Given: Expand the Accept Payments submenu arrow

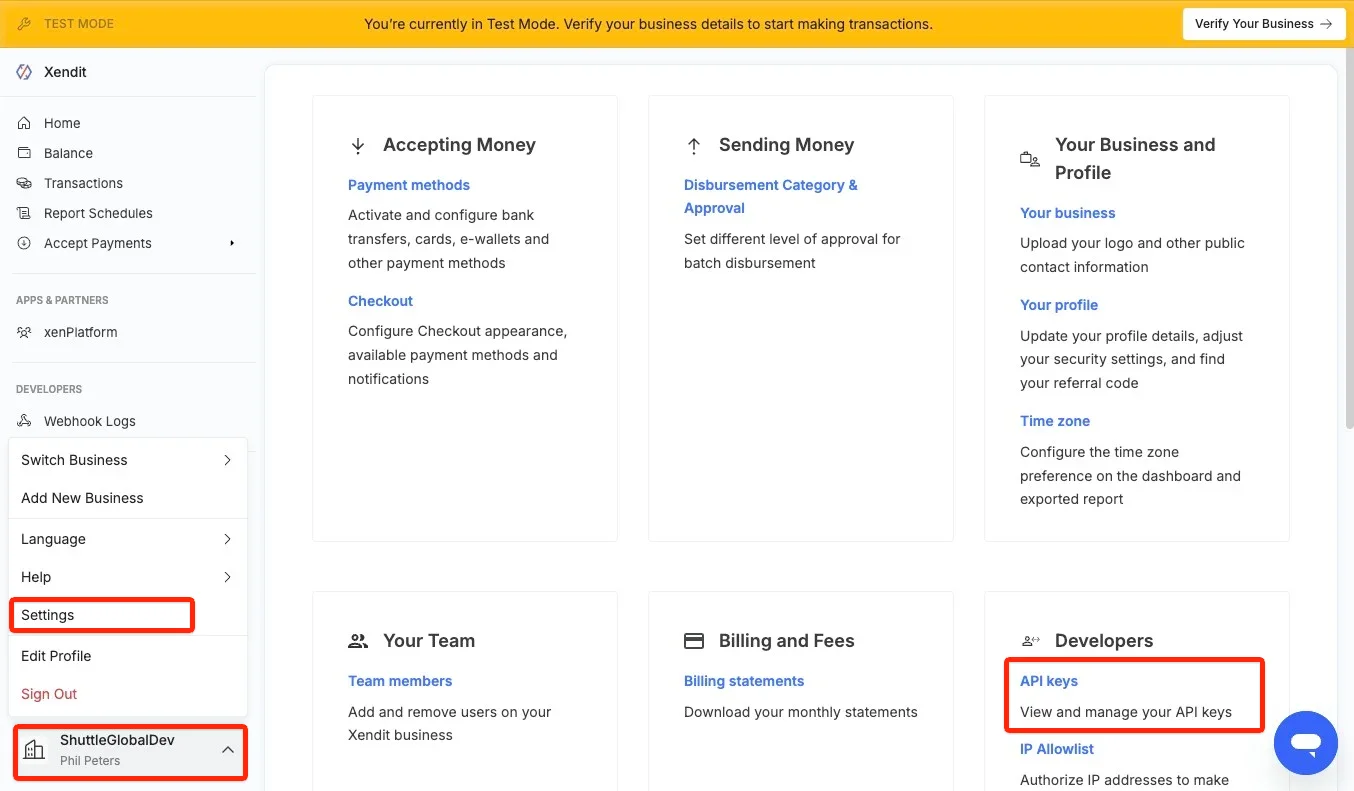Looking at the screenshot, I should 232,243.
